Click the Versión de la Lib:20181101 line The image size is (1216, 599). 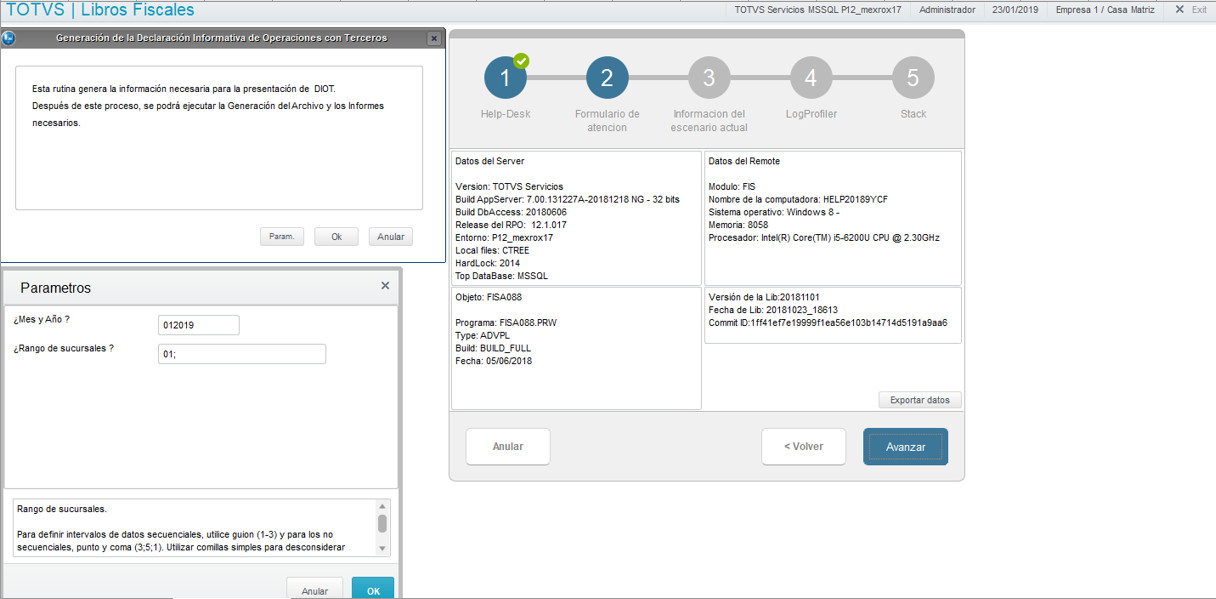pyautogui.click(x=764, y=297)
